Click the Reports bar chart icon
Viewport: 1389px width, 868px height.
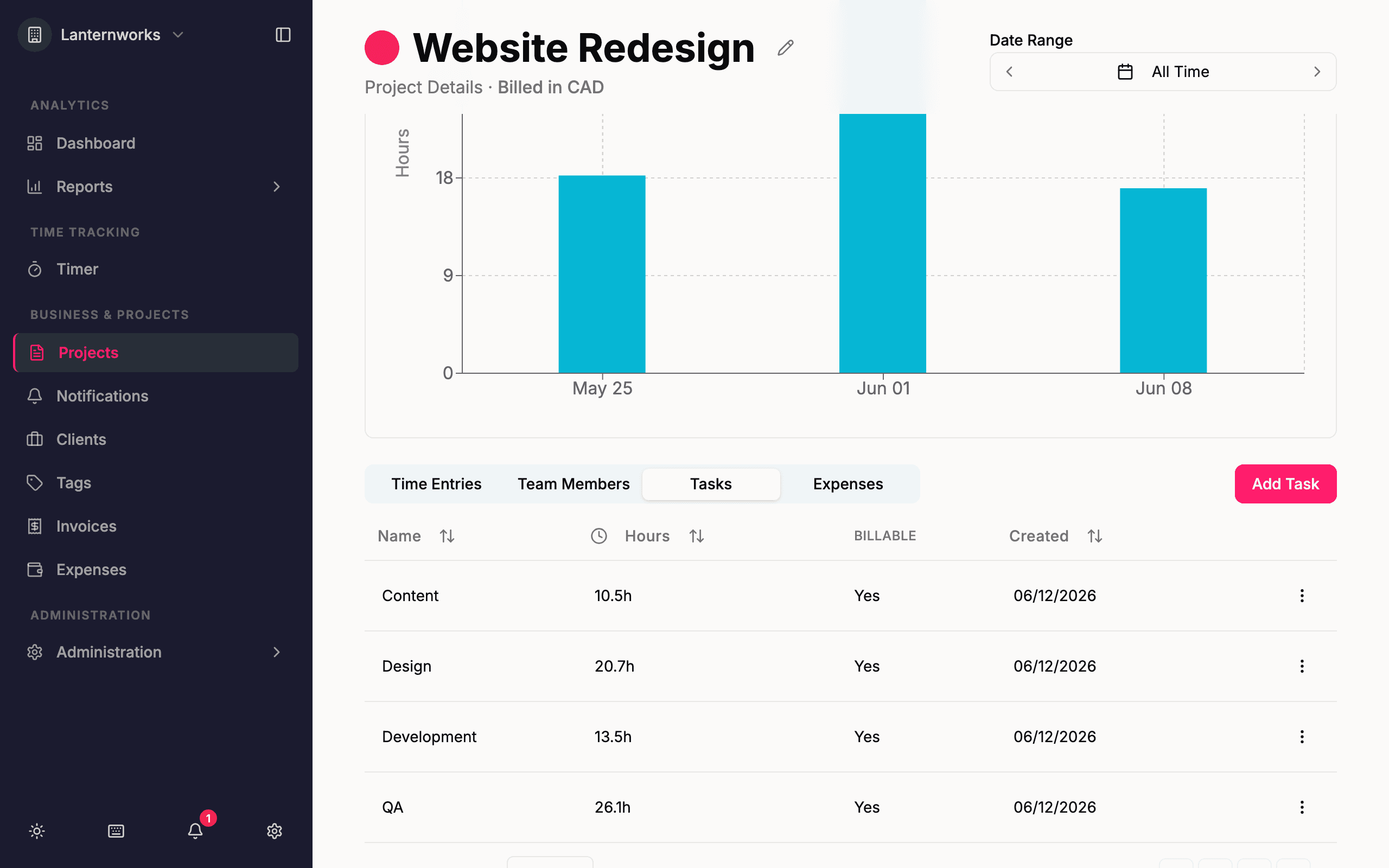point(35,187)
